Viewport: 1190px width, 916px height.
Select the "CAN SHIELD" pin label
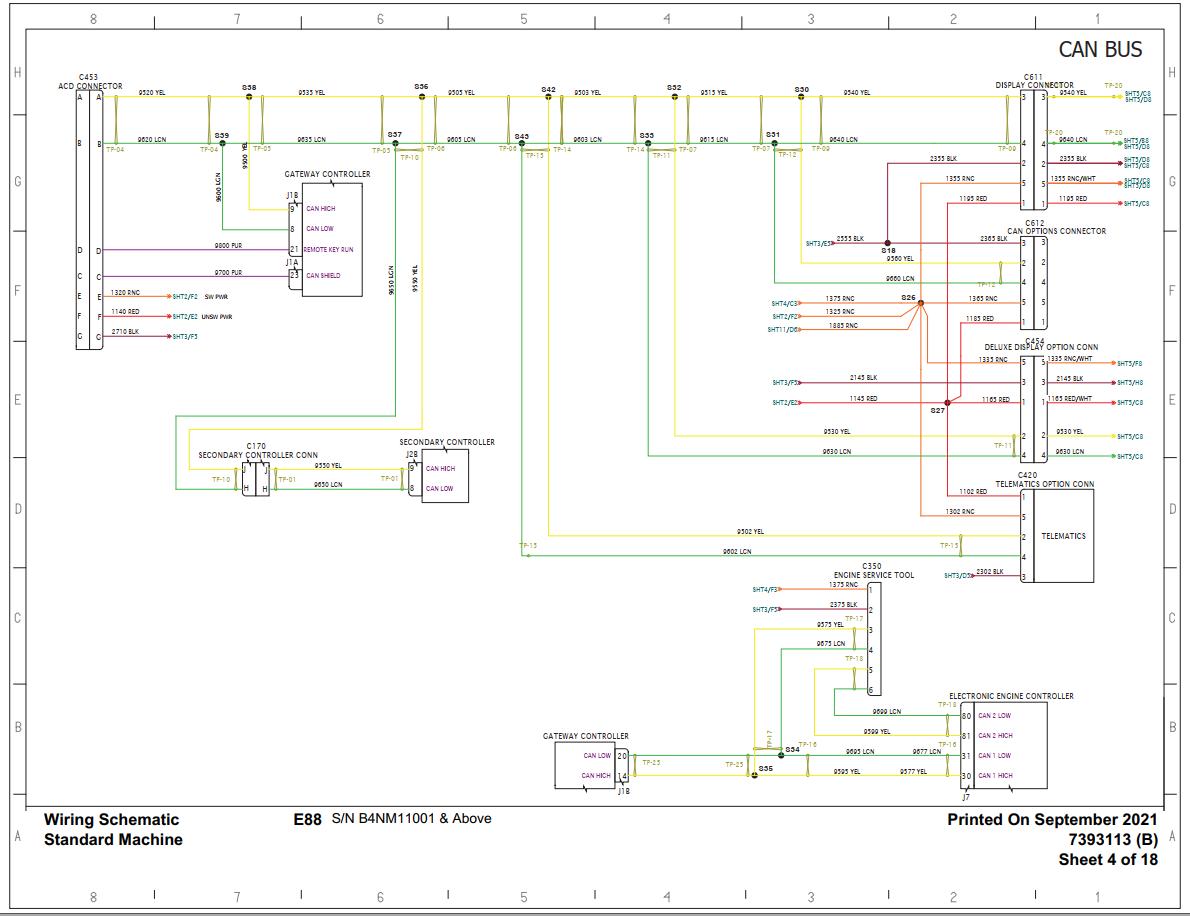(323, 275)
